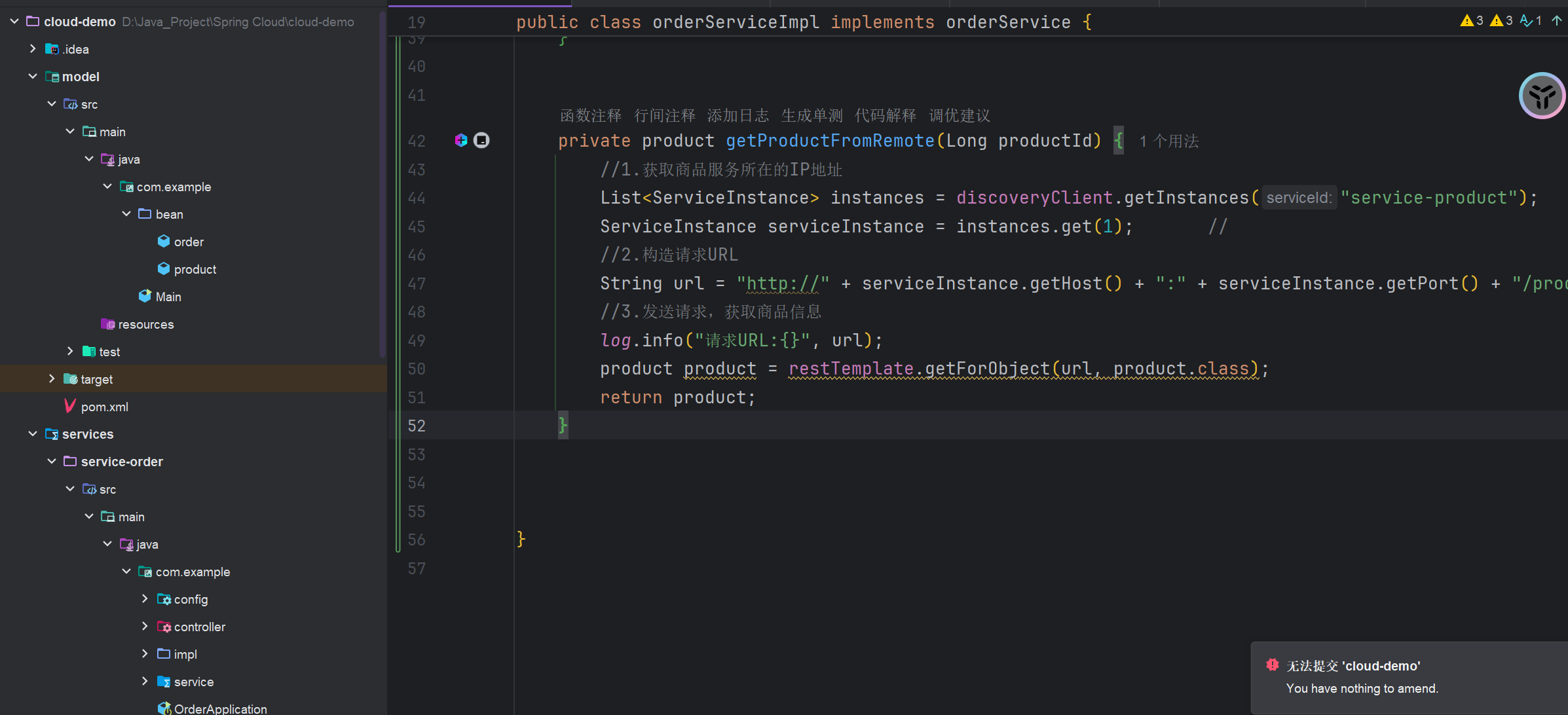
Task: Expand the controller package
Action: coord(145,627)
